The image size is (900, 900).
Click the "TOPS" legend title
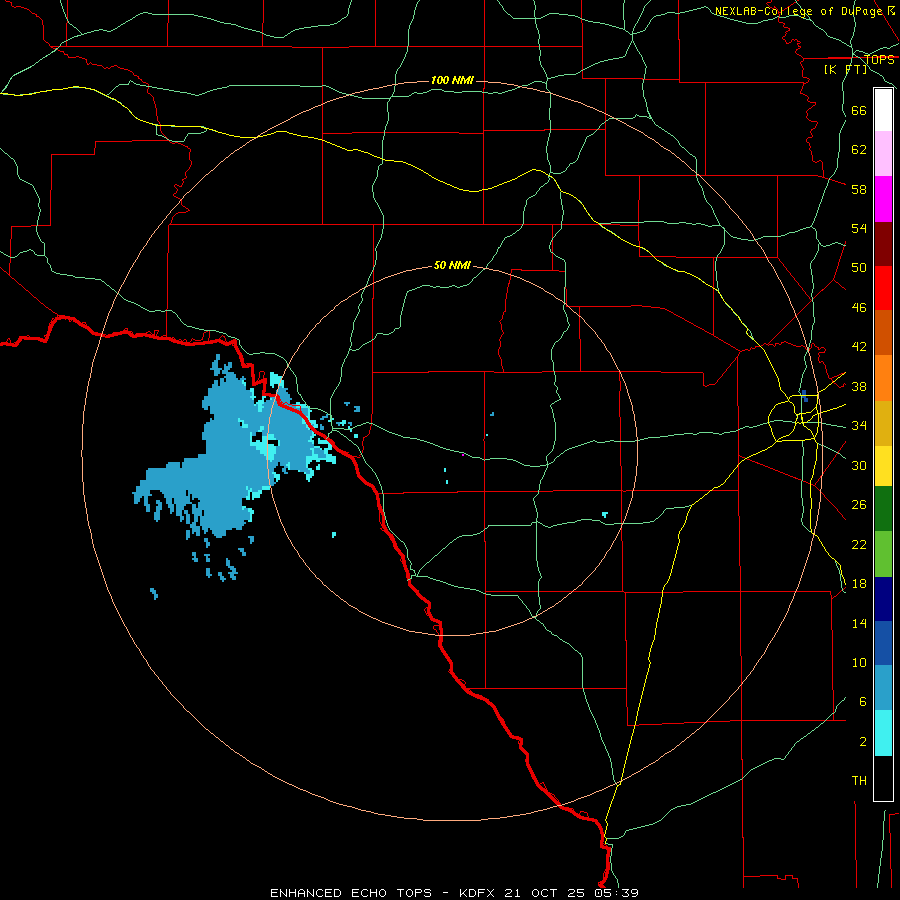tap(879, 60)
